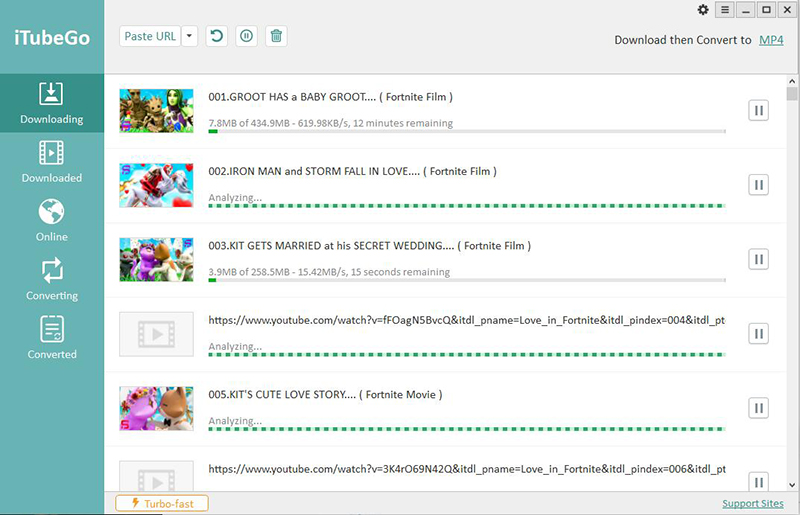
Task: Click the scrollbar down arrow
Action: click(x=792, y=485)
